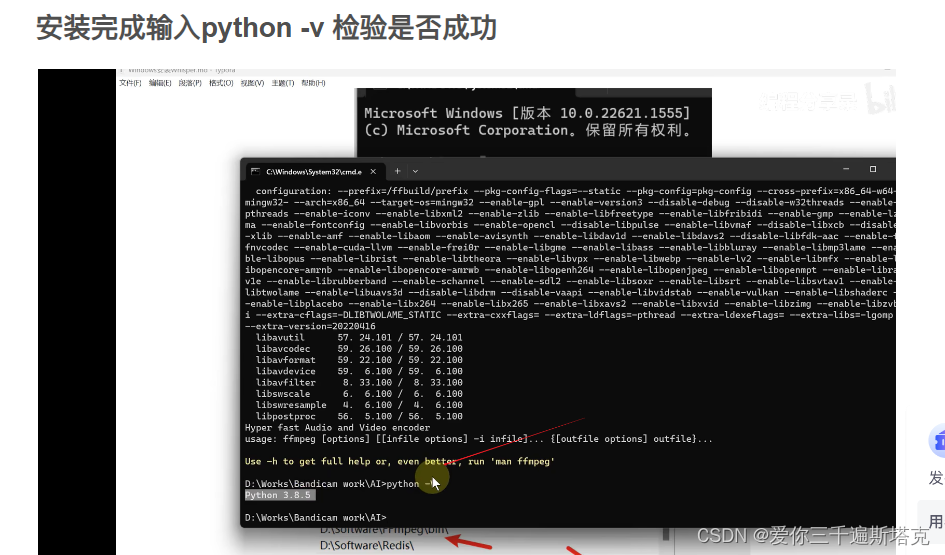Open the embedded tutorial screenshot image

466,312
